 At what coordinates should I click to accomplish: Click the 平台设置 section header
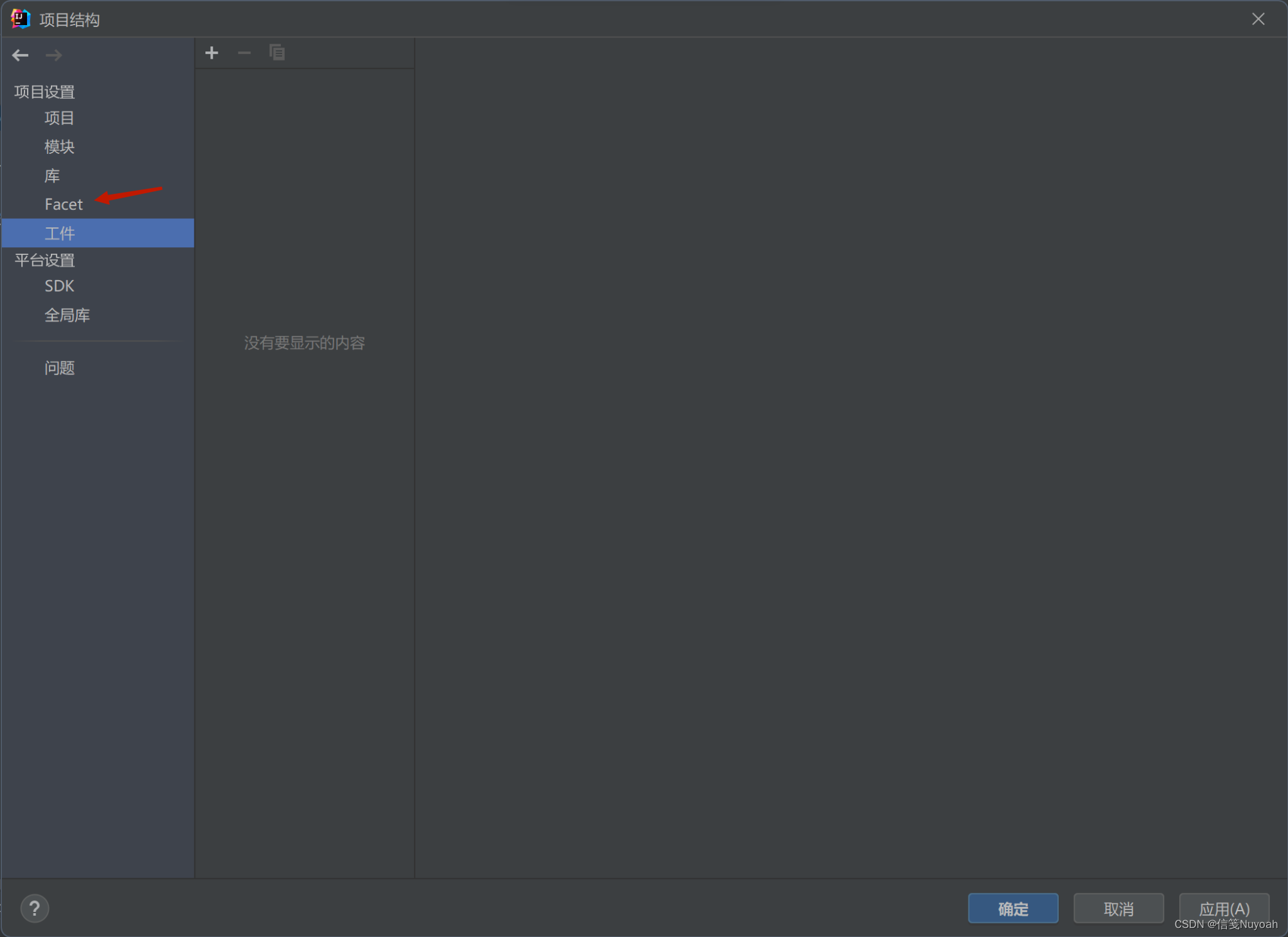coord(45,260)
